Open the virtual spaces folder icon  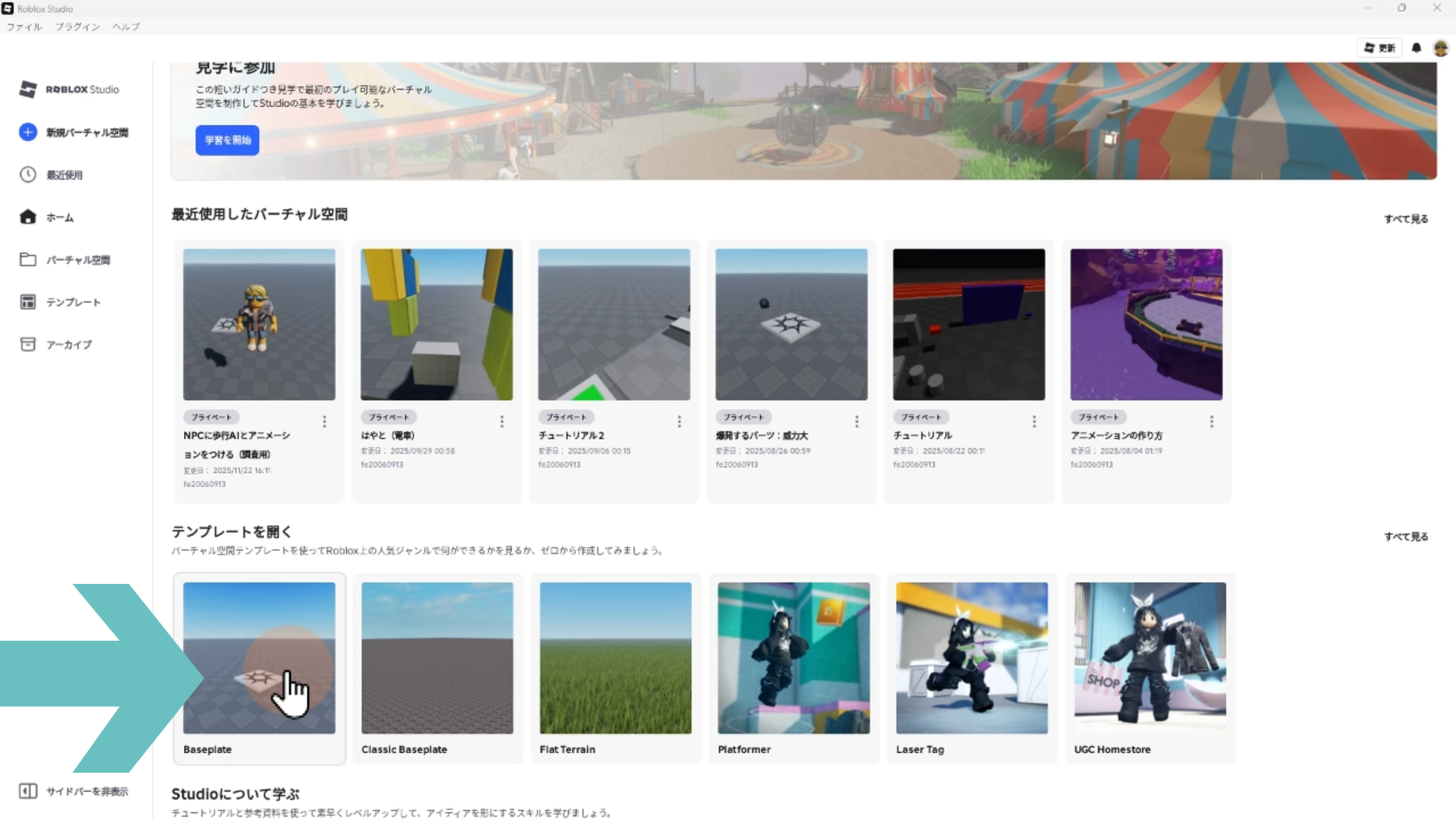click(x=28, y=259)
